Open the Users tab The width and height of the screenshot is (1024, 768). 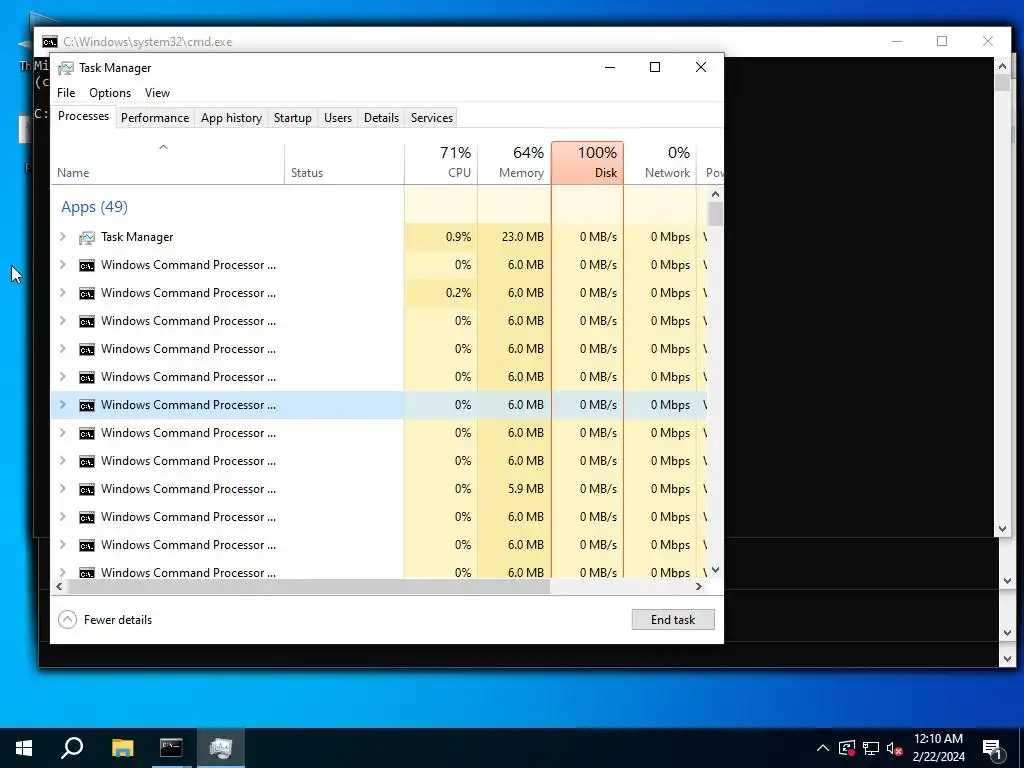pos(338,118)
